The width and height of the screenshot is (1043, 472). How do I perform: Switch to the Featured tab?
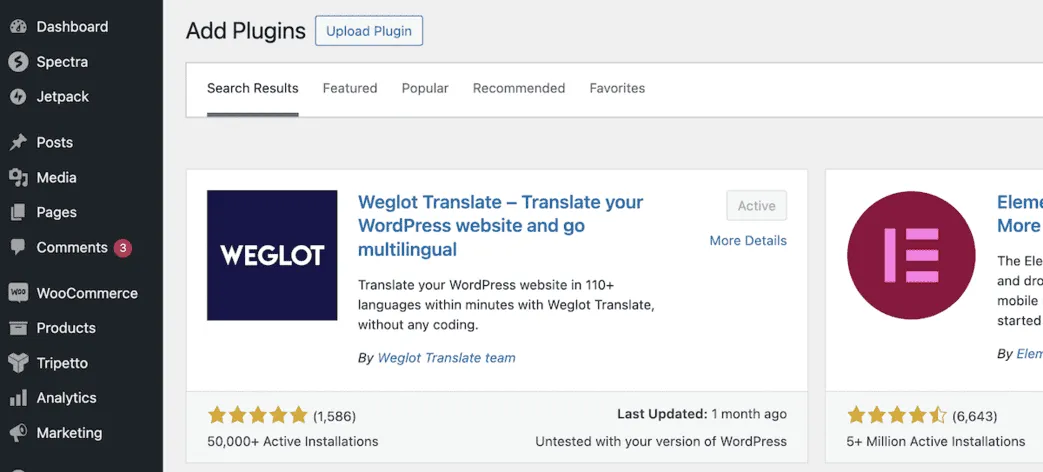350,88
